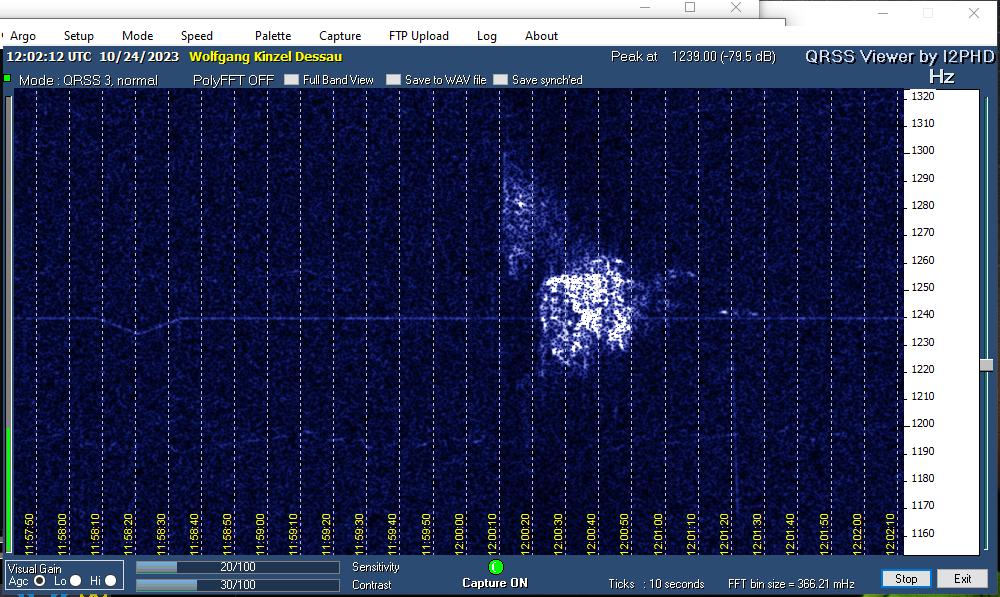Adjust the Contrast slider bar at 30/100
The width and height of the screenshot is (1000, 597).
pyautogui.click(x=238, y=585)
